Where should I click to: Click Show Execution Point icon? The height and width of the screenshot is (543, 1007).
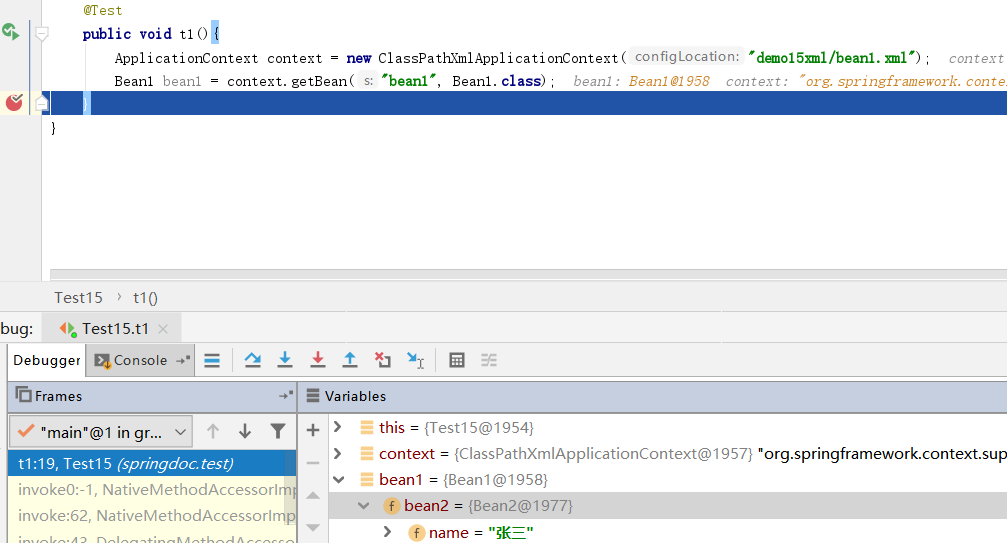(212, 360)
